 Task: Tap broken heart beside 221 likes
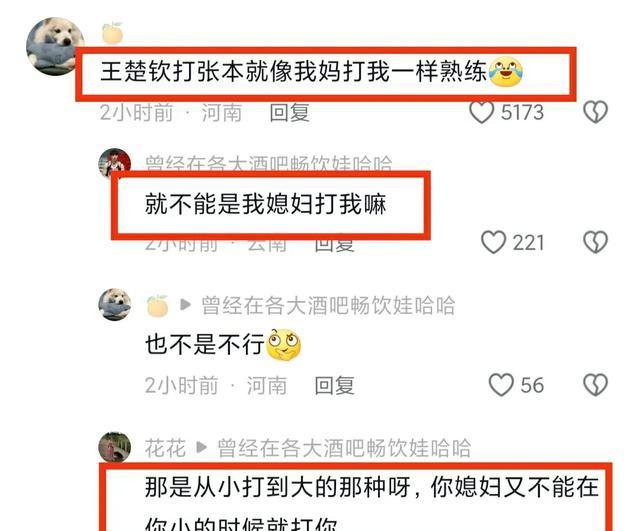pos(596,242)
